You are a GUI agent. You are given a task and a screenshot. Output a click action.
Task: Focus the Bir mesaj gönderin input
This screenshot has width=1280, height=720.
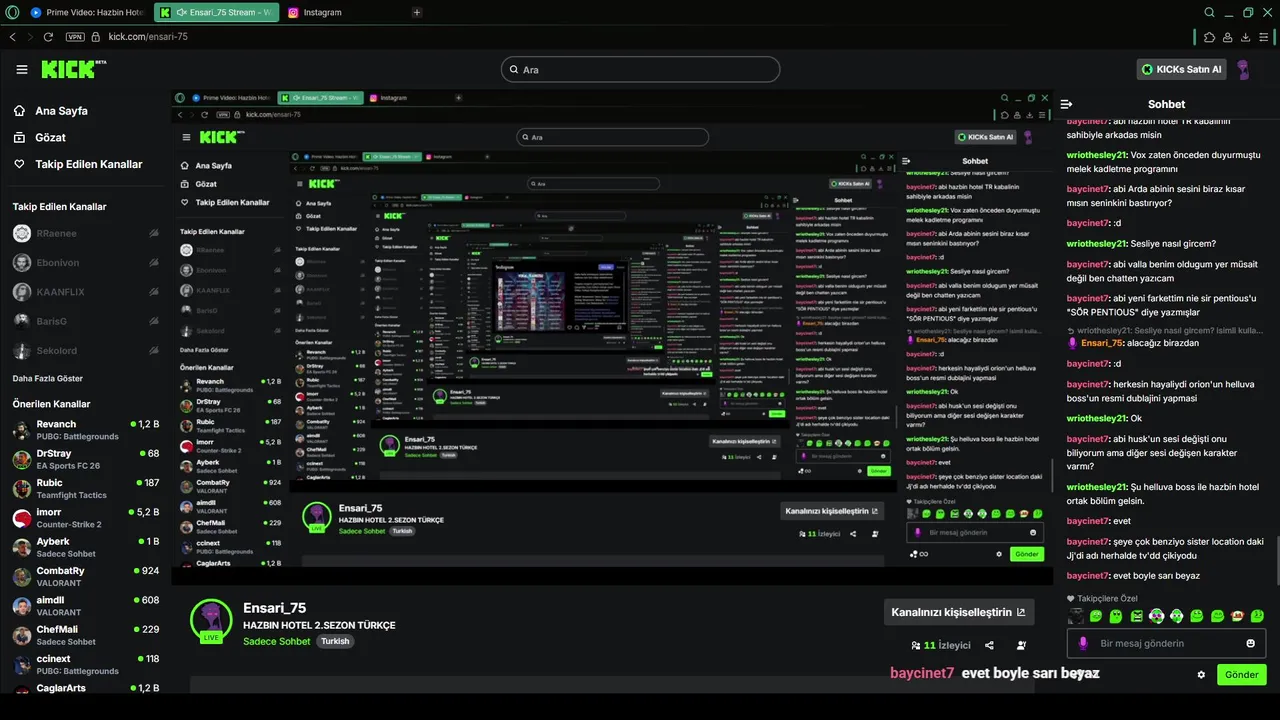[1165, 643]
